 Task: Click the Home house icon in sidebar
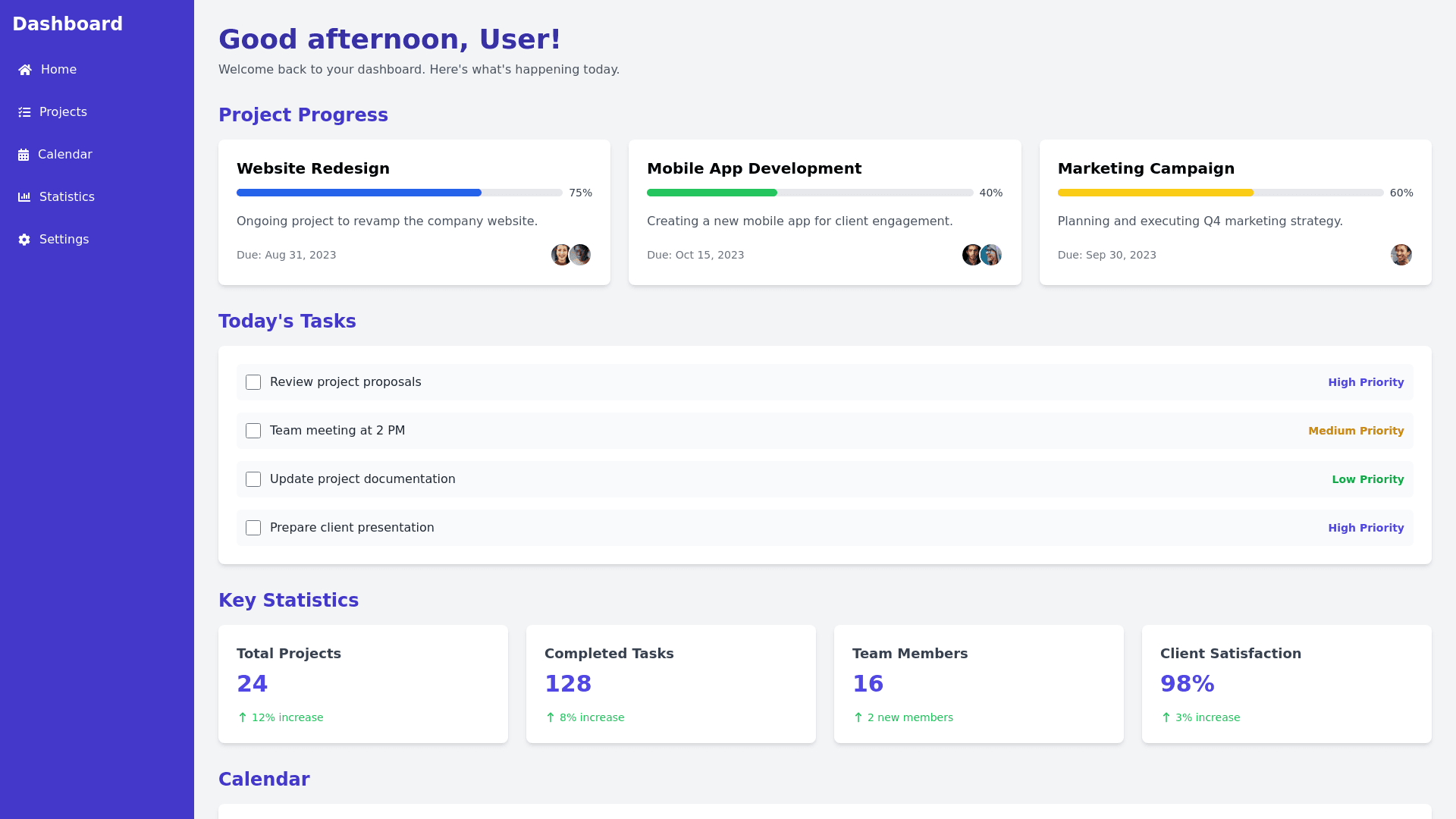[x=25, y=70]
